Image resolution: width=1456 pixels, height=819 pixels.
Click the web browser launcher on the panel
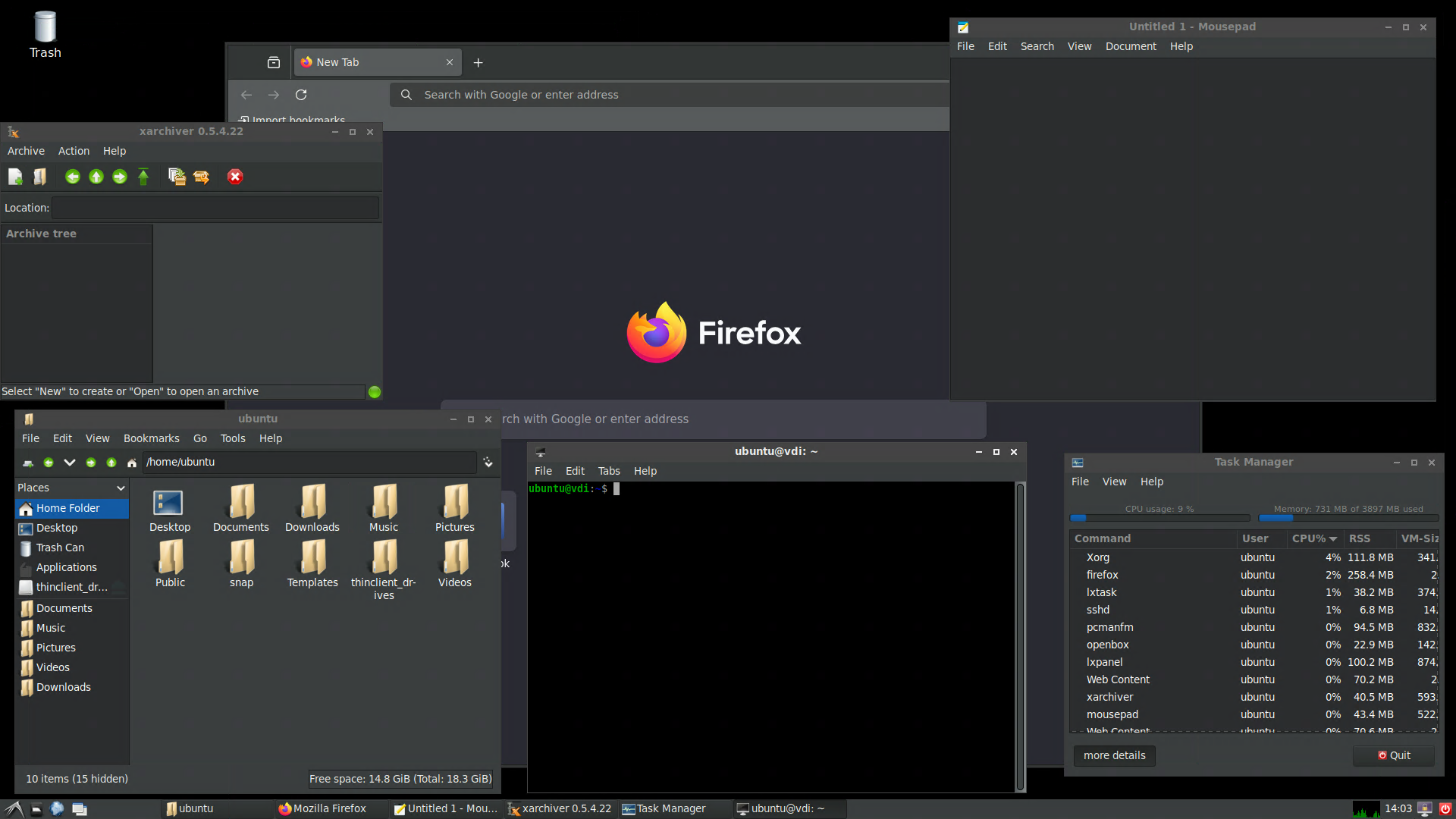coord(57,809)
